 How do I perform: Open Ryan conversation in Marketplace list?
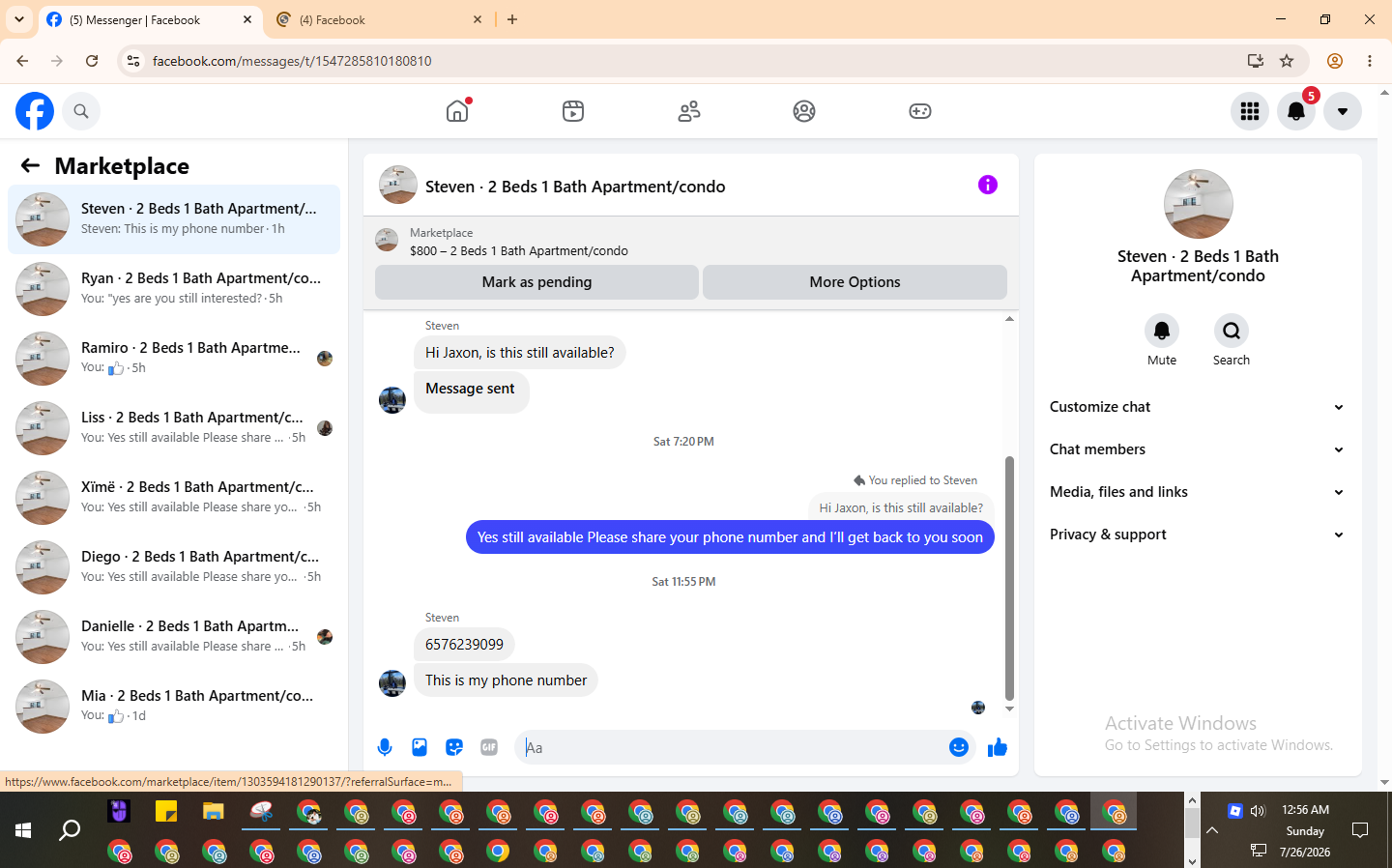click(x=174, y=289)
